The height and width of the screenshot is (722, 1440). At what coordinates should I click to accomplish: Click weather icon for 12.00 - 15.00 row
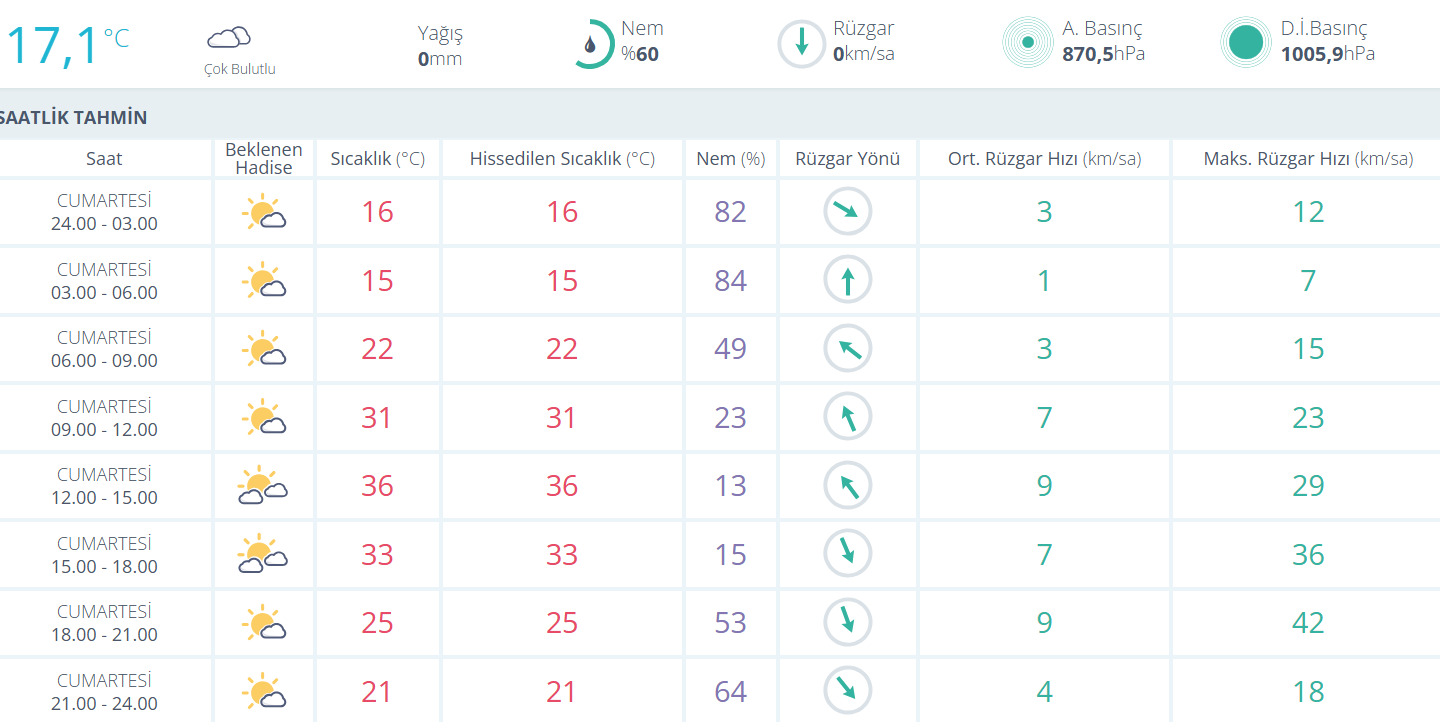pos(263,486)
